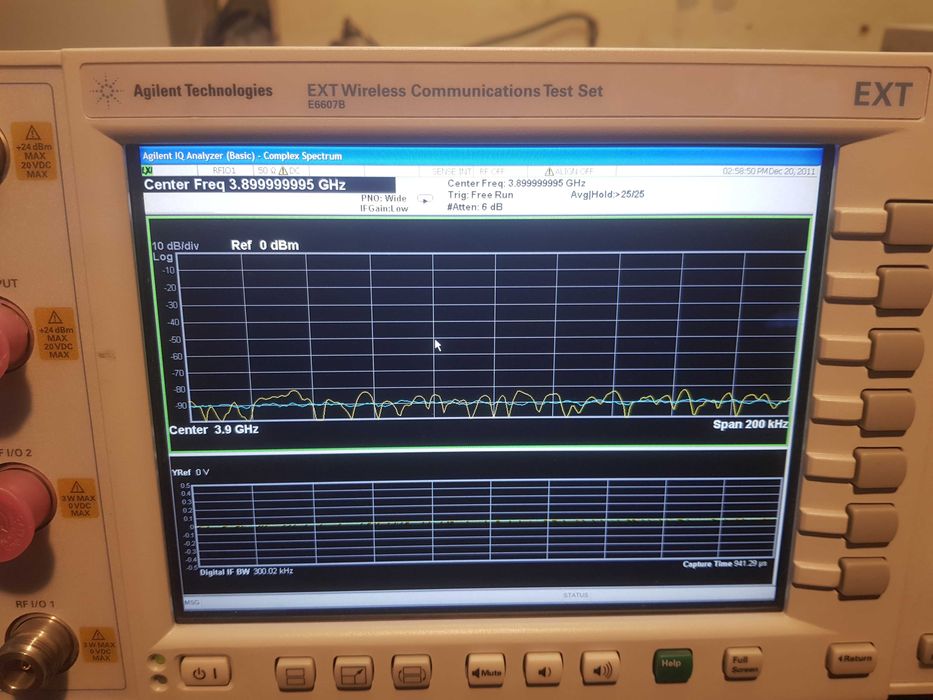933x700 pixels.
Task: Click the DC coupling warning triangle
Action: pyautogui.click(x=283, y=170)
